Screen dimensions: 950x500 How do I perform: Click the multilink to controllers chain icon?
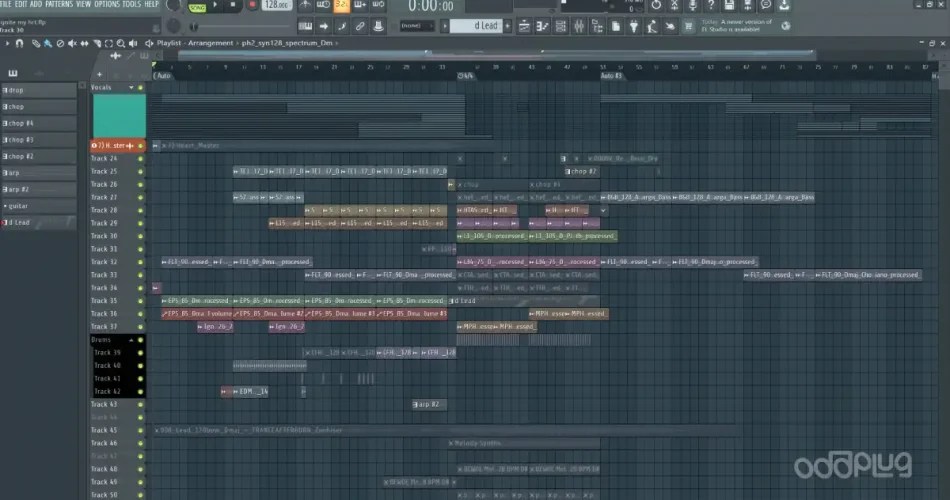[360, 26]
